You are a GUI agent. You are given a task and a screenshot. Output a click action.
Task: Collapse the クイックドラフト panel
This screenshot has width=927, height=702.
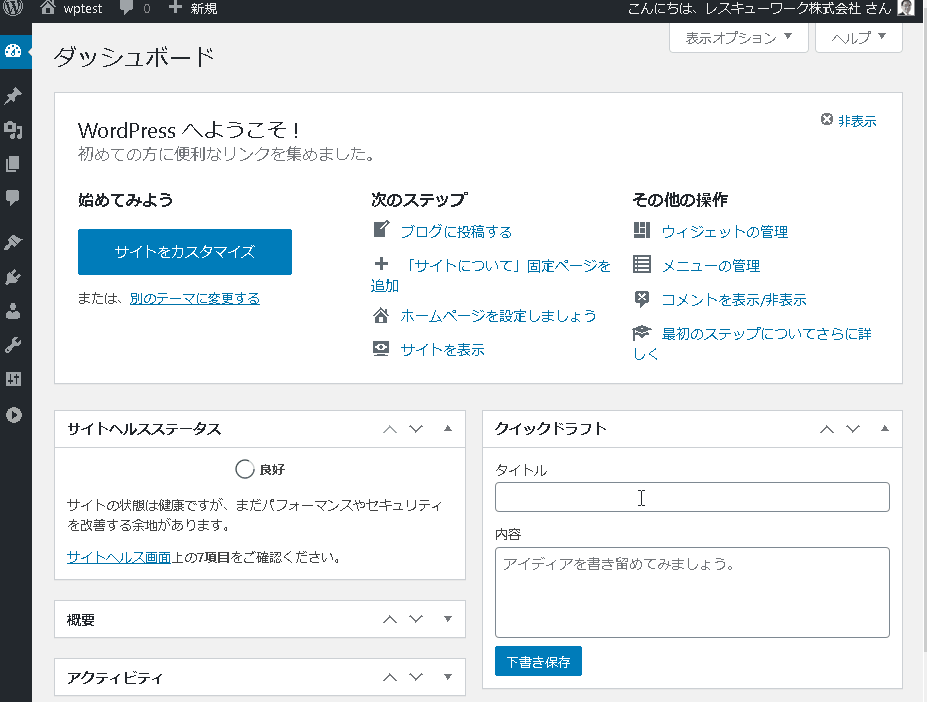click(885, 429)
